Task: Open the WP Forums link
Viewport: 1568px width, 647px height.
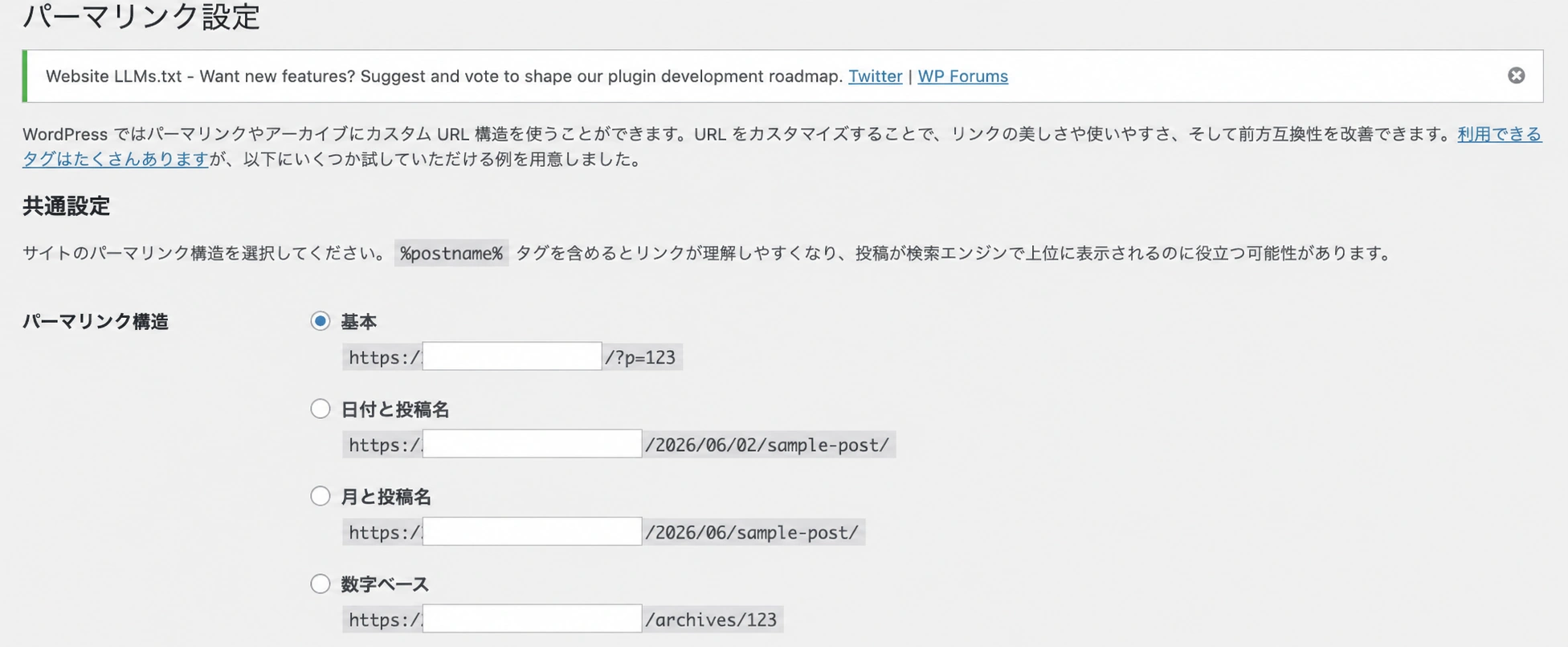Action: [x=962, y=76]
